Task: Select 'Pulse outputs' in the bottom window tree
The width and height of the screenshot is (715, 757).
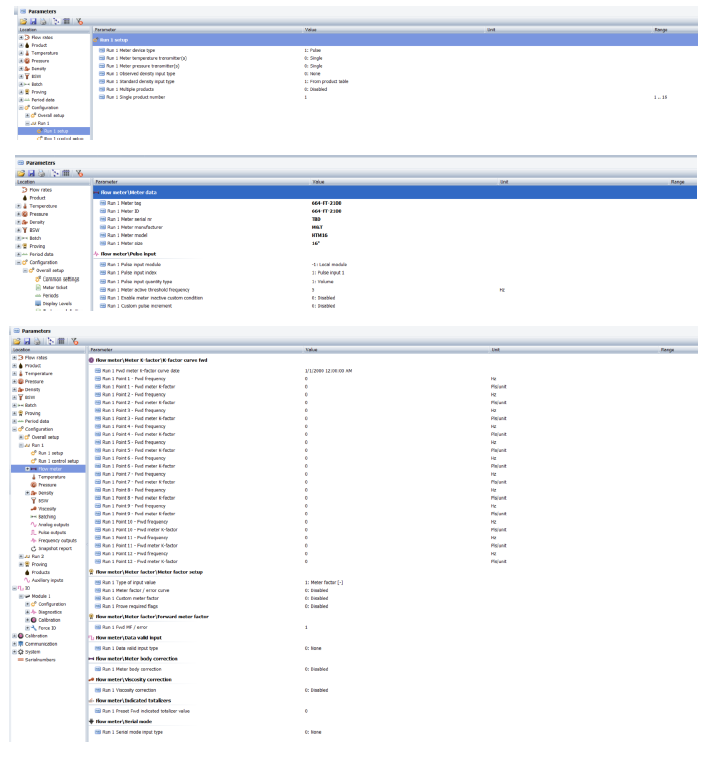Action: click(x=52, y=533)
